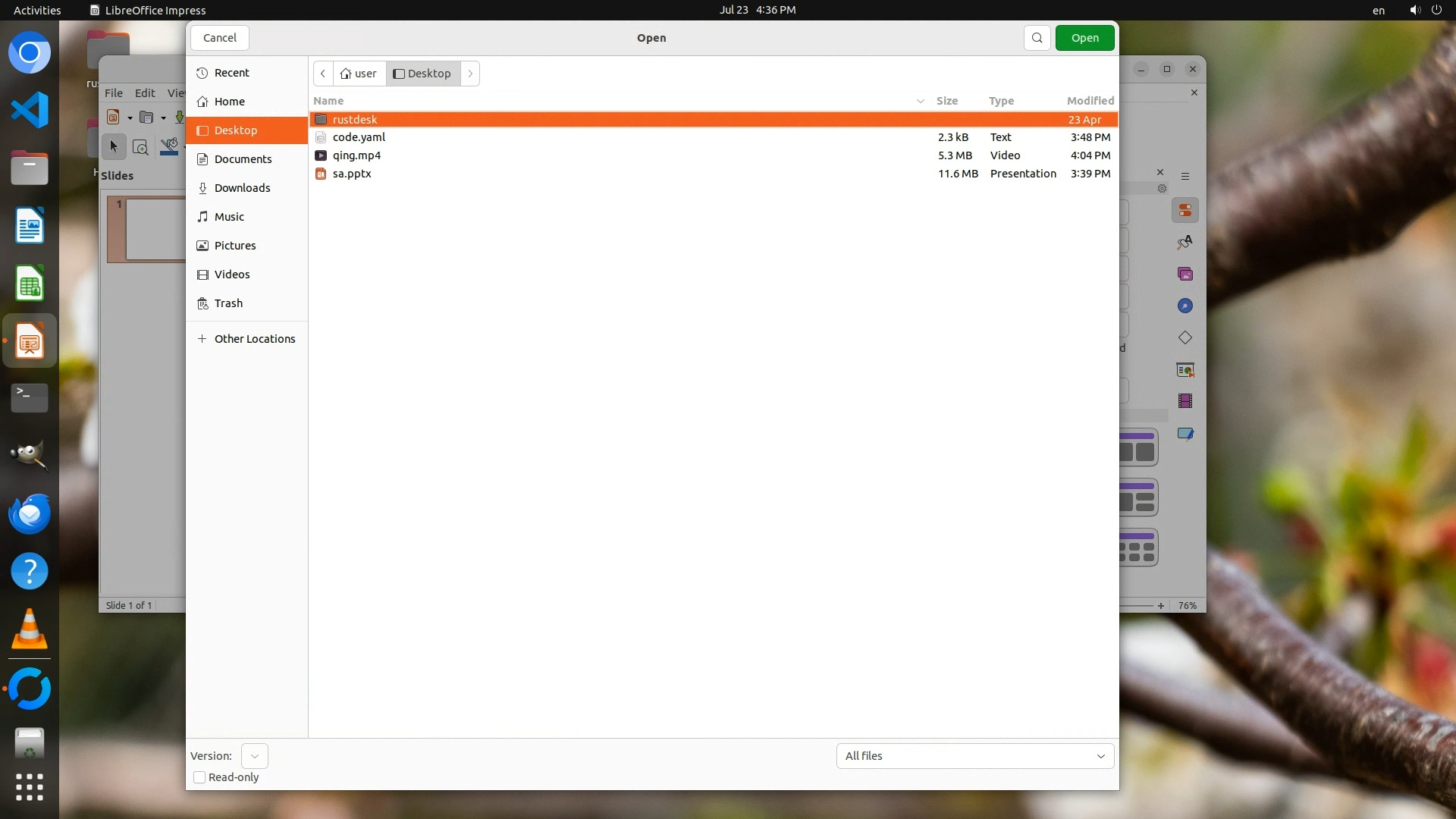The image size is (1456, 819).
Task: Open the All files filter dropdown
Action: point(974,756)
